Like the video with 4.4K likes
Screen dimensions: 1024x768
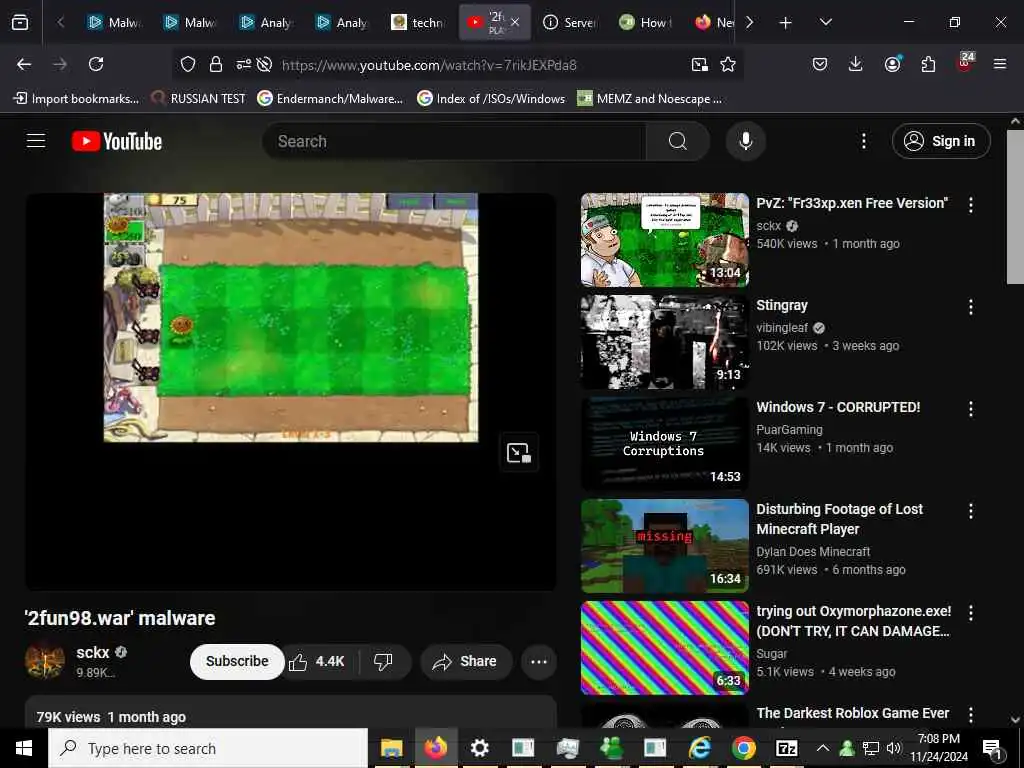pyautogui.click(x=318, y=661)
